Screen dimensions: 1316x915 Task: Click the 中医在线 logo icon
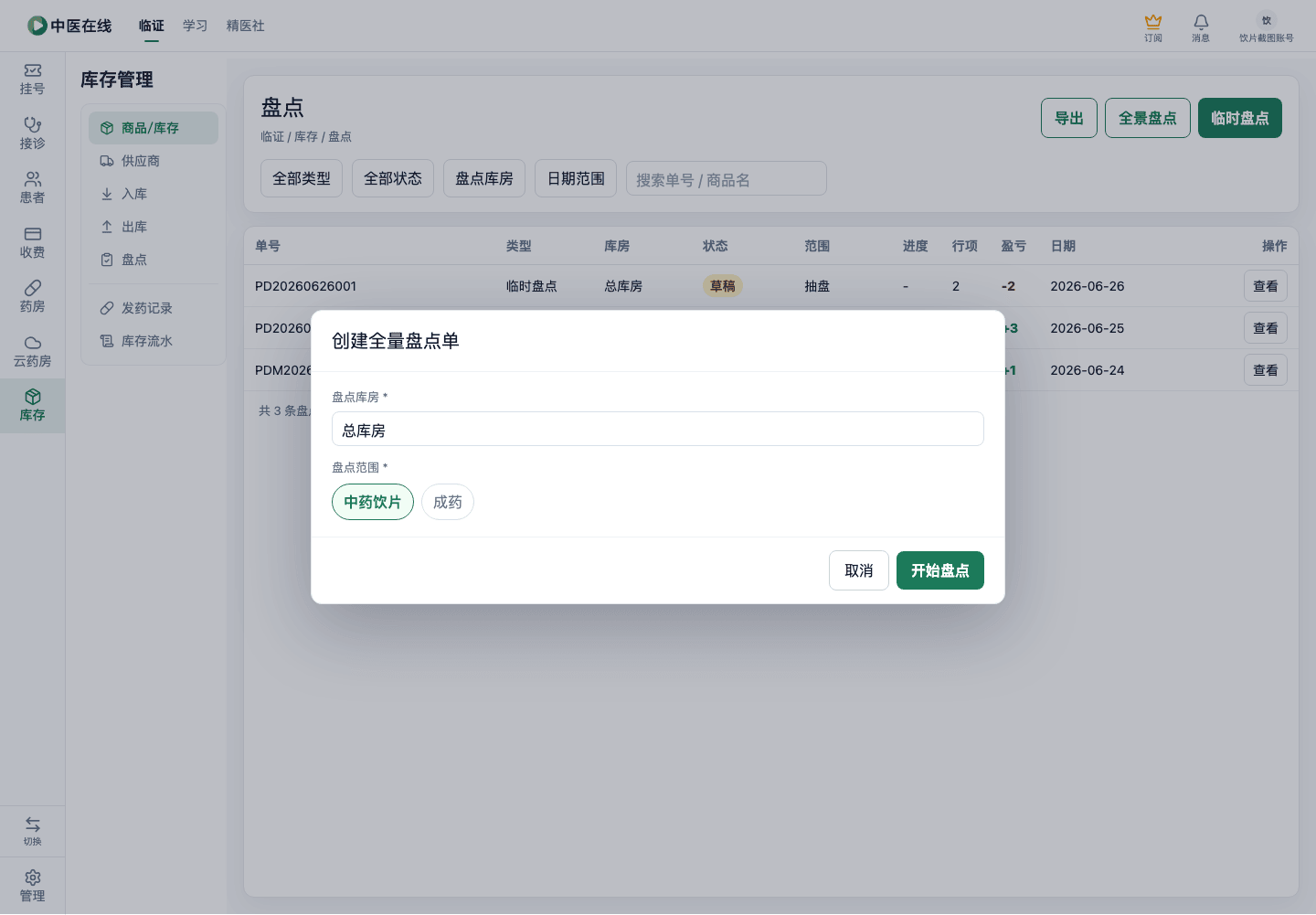(37, 26)
